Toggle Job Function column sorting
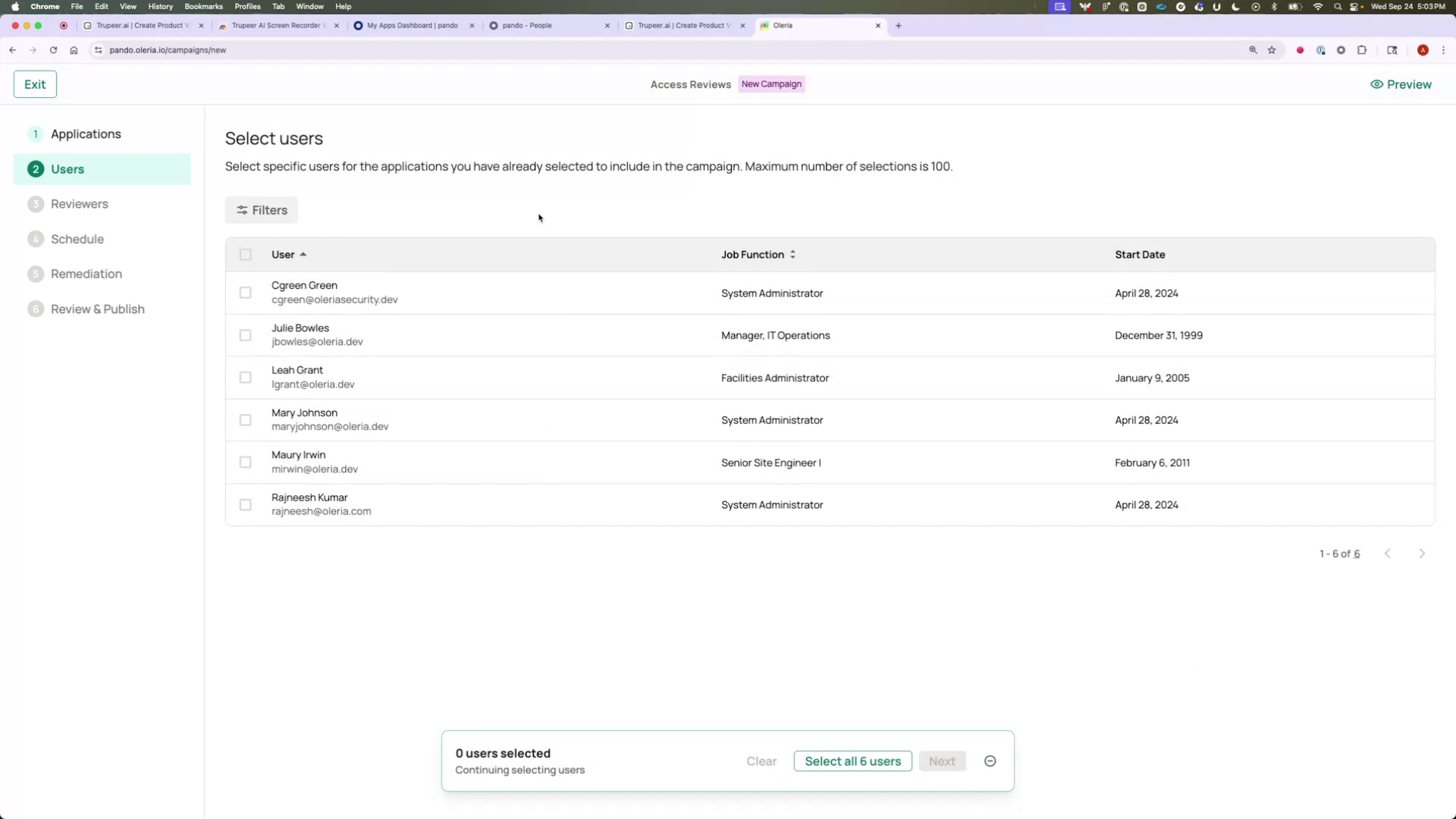Image resolution: width=1456 pixels, height=819 pixels. point(792,255)
